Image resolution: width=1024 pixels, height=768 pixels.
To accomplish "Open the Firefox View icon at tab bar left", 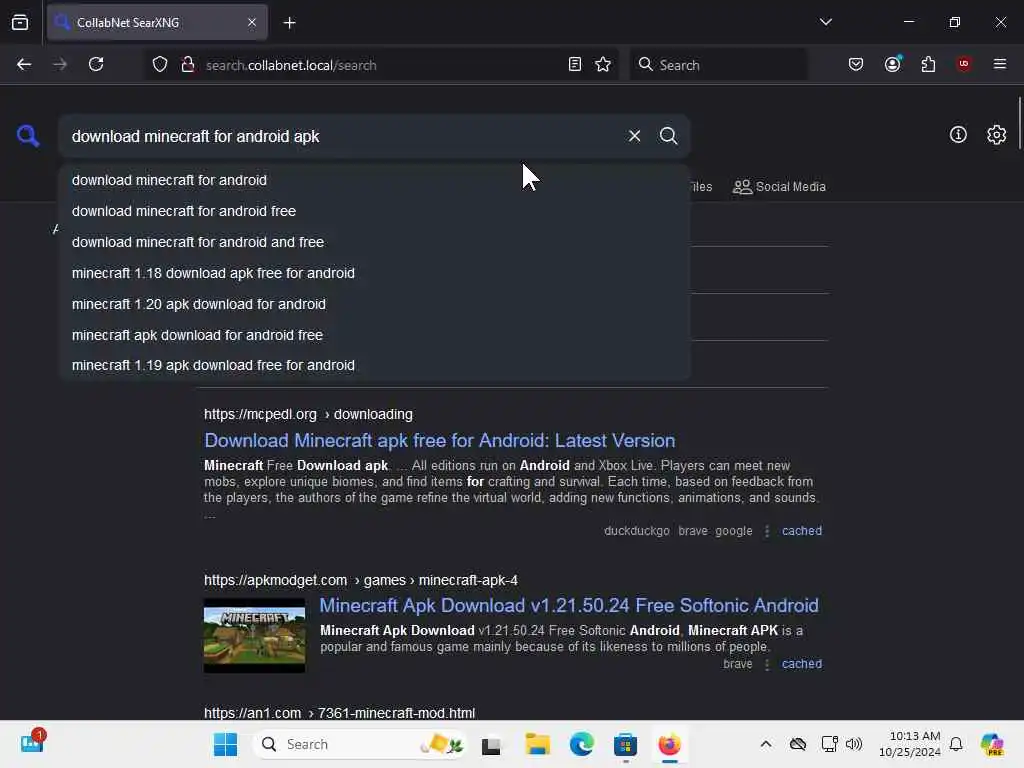I will (20, 23).
